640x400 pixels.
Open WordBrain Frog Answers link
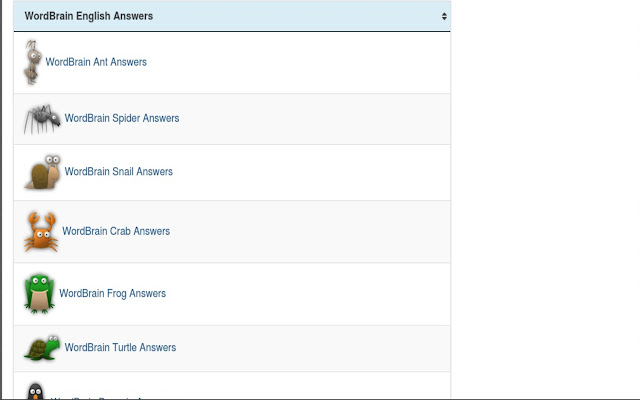[112, 293]
